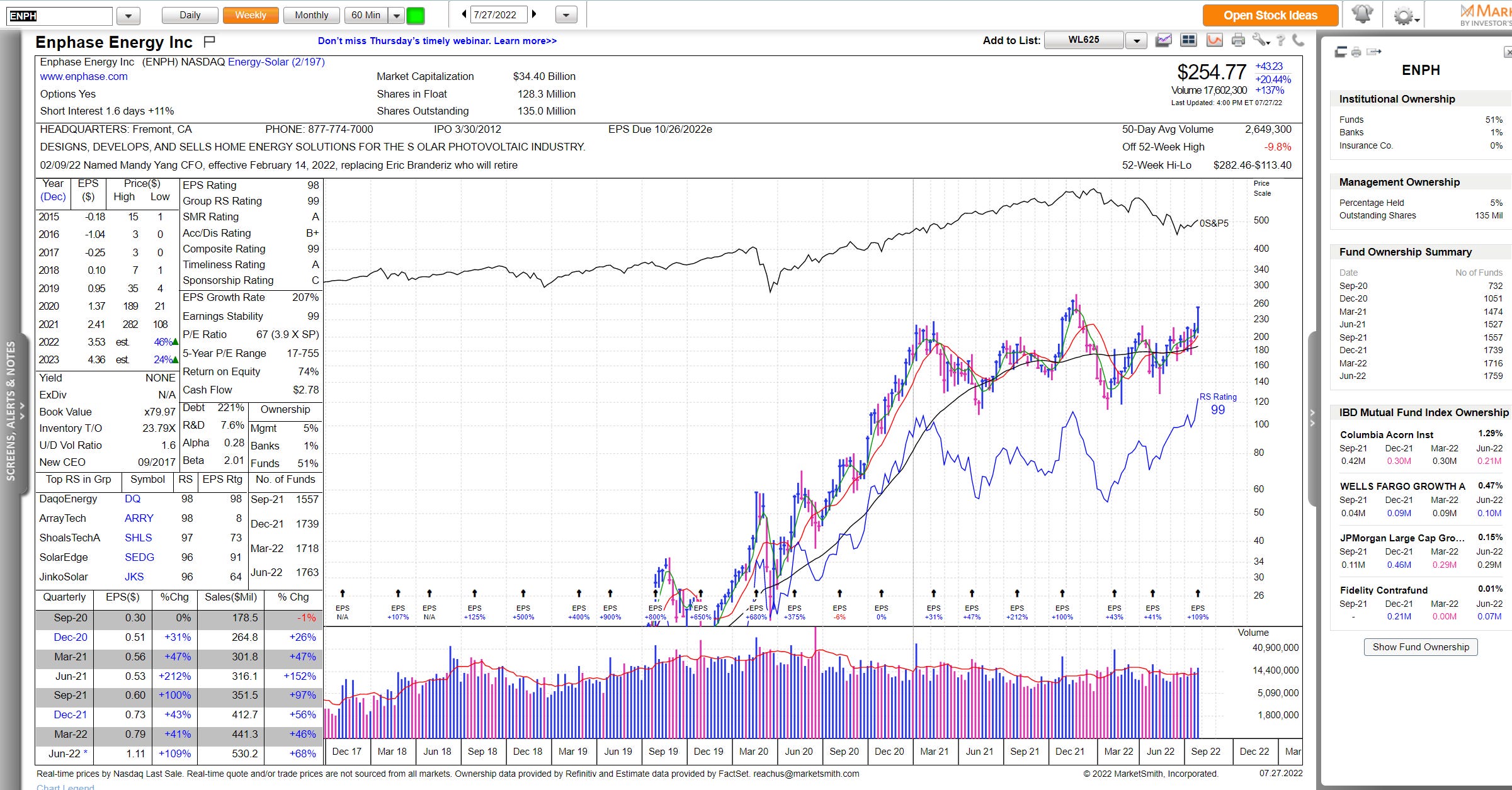Switch to the multi-chart grid layout icon
This screenshot has width=1512, height=790.
[1188, 40]
